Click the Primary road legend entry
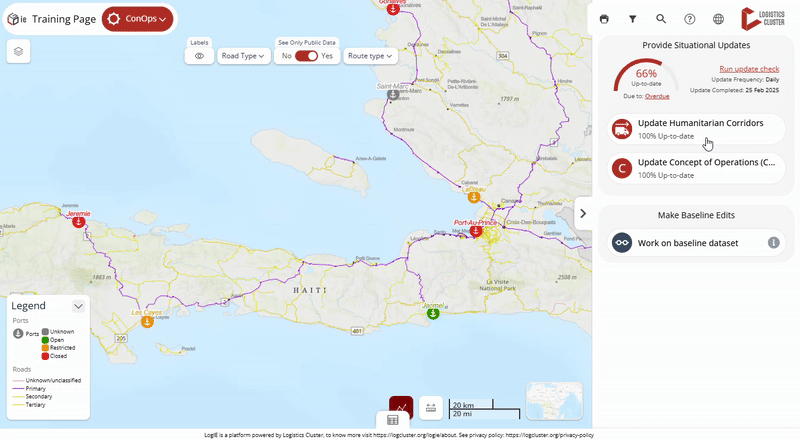The image size is (800, 440). (29, 389)
